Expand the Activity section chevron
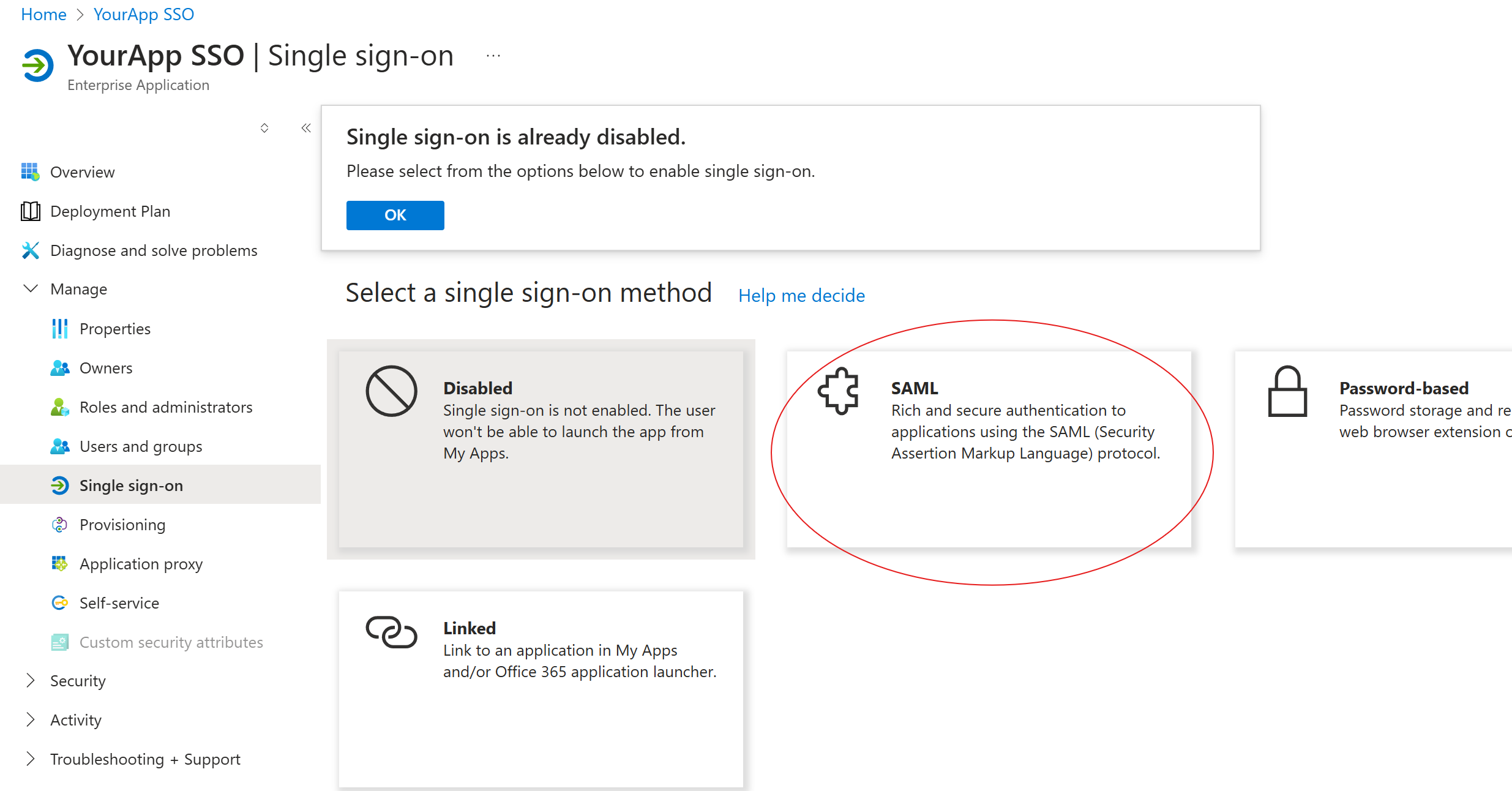The height and width of the screenshot is (791, 1512). 30,720
